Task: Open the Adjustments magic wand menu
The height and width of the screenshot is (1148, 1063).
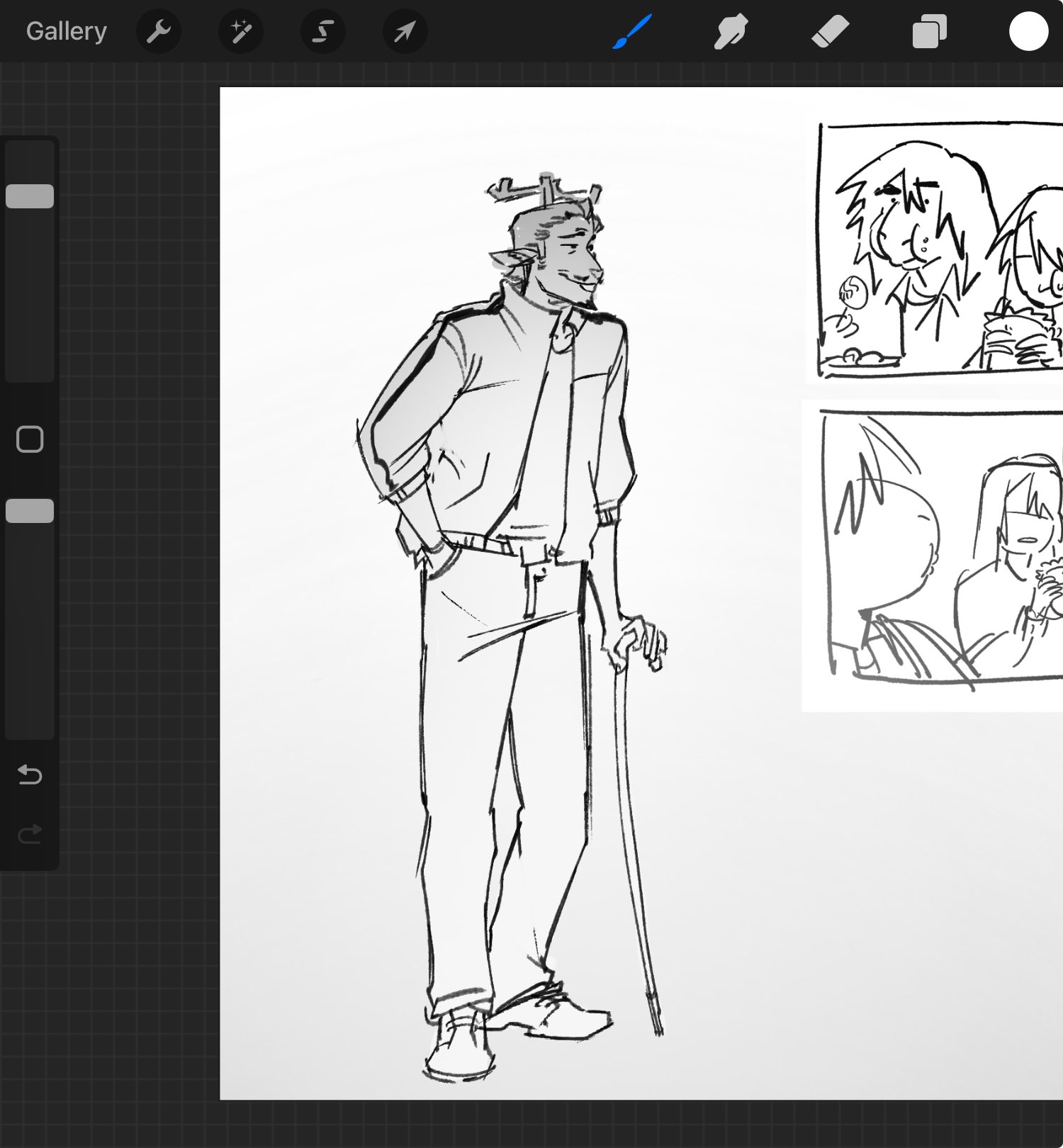Action: click(241, 31)
